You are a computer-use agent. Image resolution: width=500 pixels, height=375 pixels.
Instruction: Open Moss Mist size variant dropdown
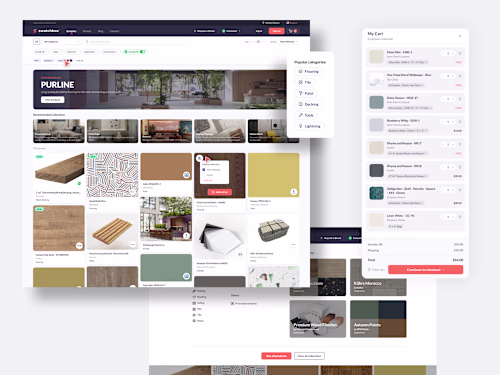pyautogui.click(x=407, y=62)
